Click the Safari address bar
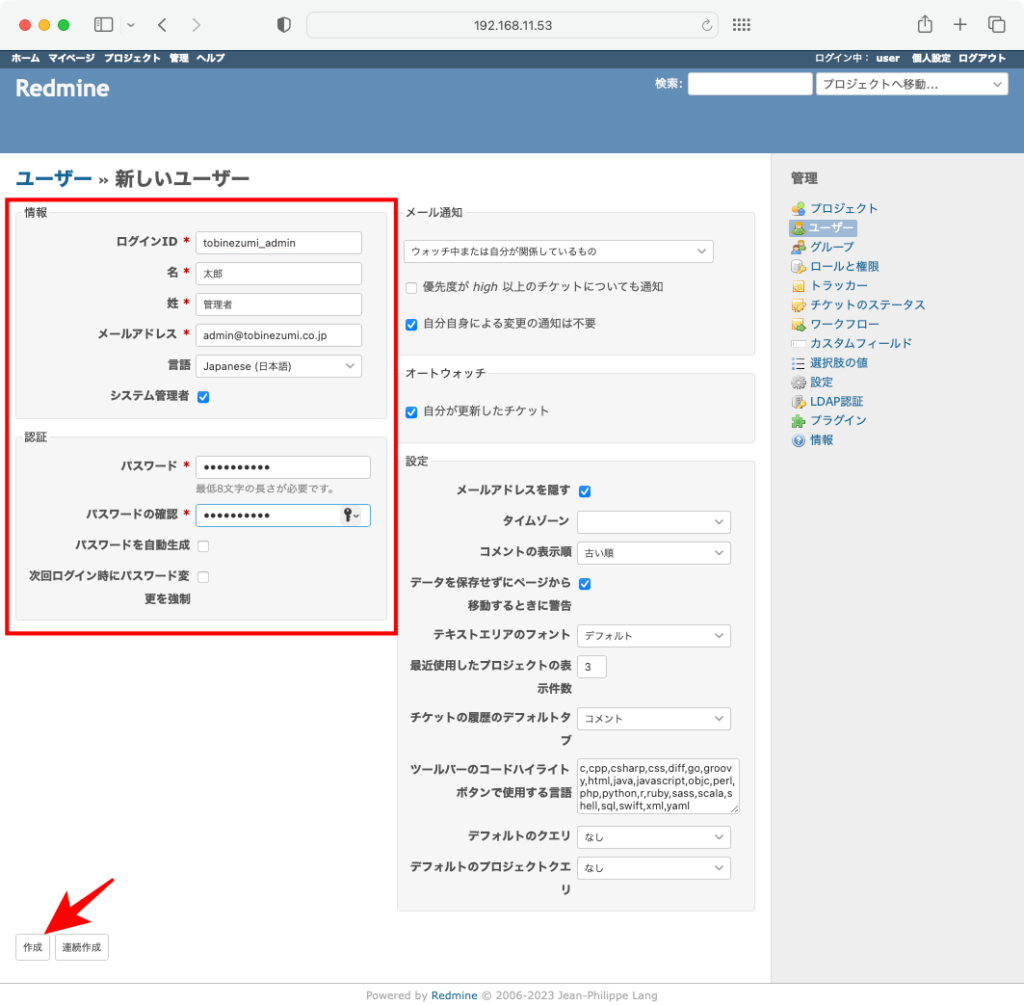 coord(513,25)
